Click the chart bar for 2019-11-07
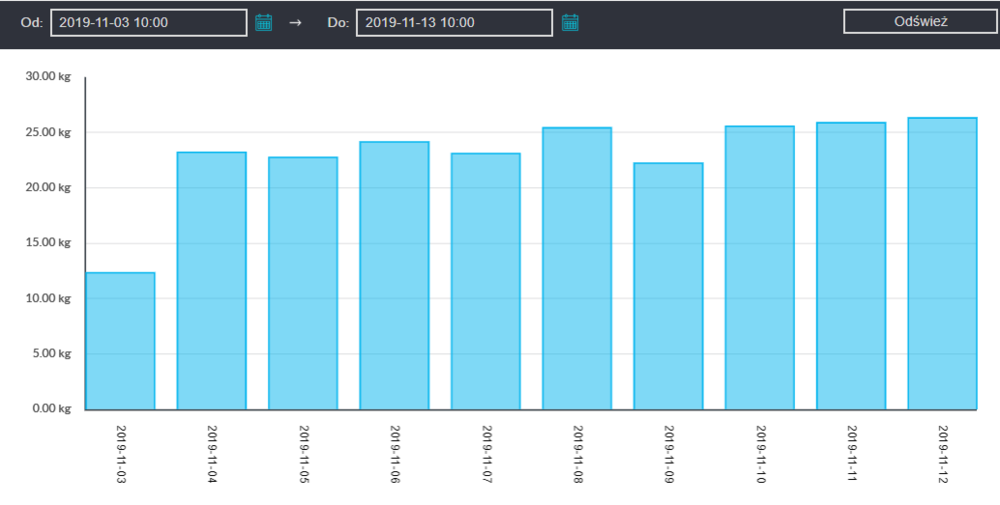The image size is (1000, 505). point(485,281)
